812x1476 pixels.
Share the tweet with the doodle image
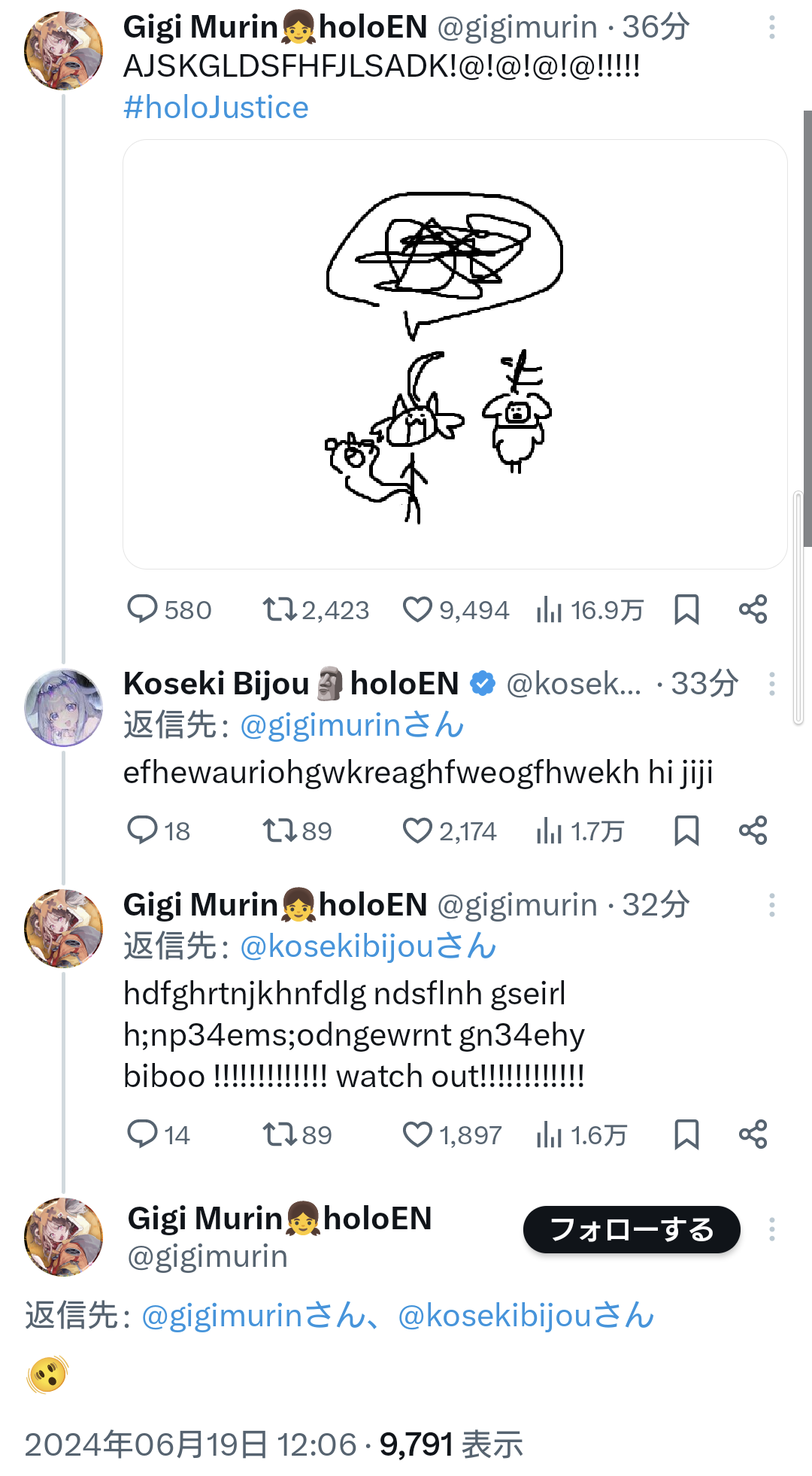click(x=753, y=609)
